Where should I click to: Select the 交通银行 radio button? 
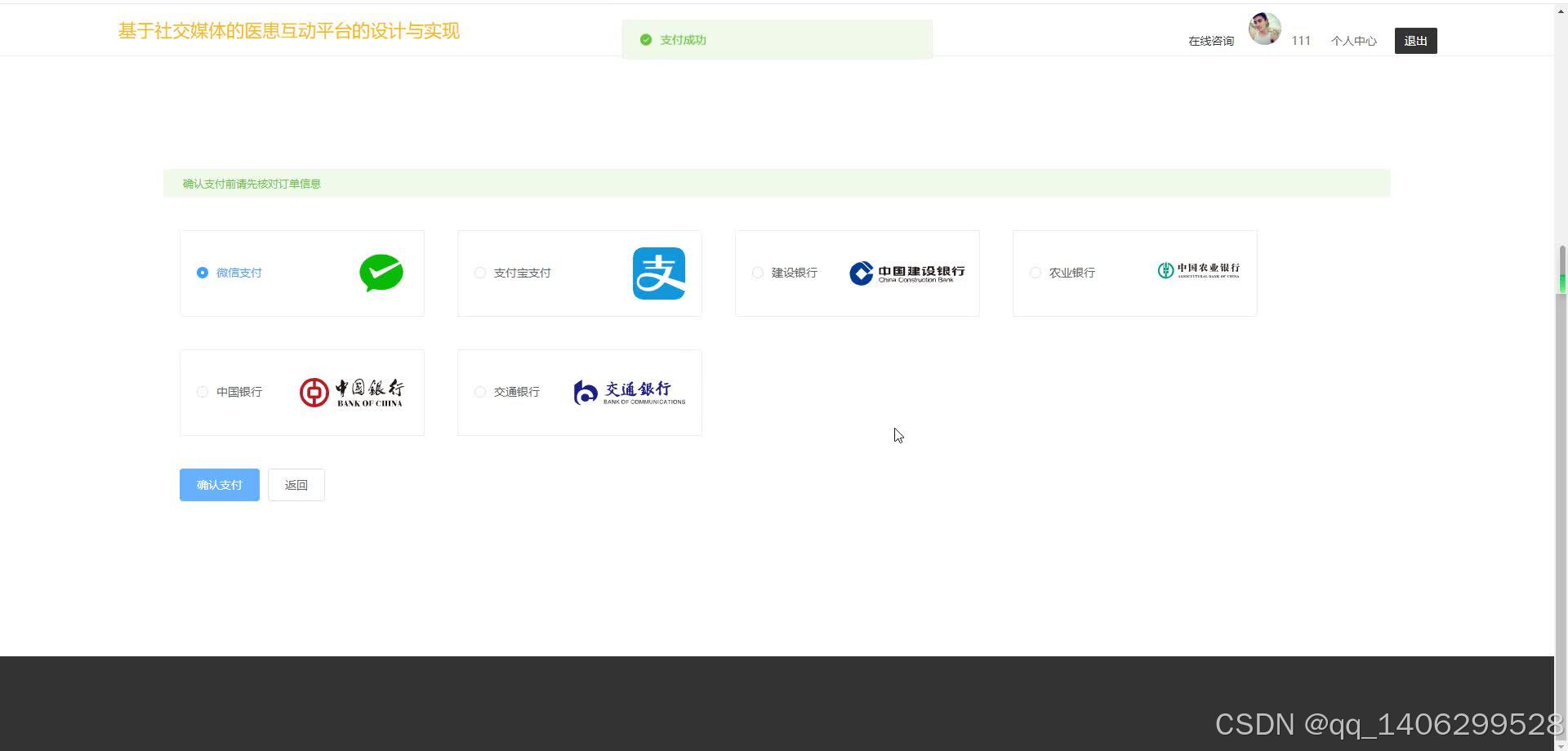[x=480, y=392]
